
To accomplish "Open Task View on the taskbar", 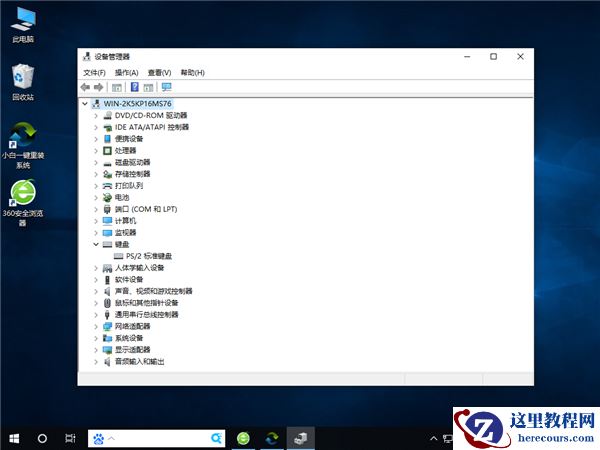I will point(70,439).
